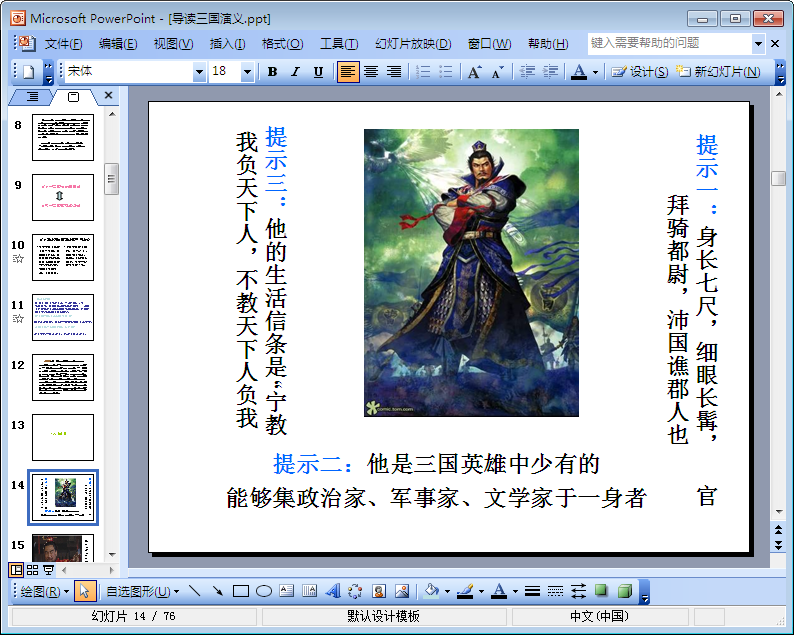The width and height of the screenshot is (794, 635).
Task: Insert Clip Art icon
Action: coord(379,591)
